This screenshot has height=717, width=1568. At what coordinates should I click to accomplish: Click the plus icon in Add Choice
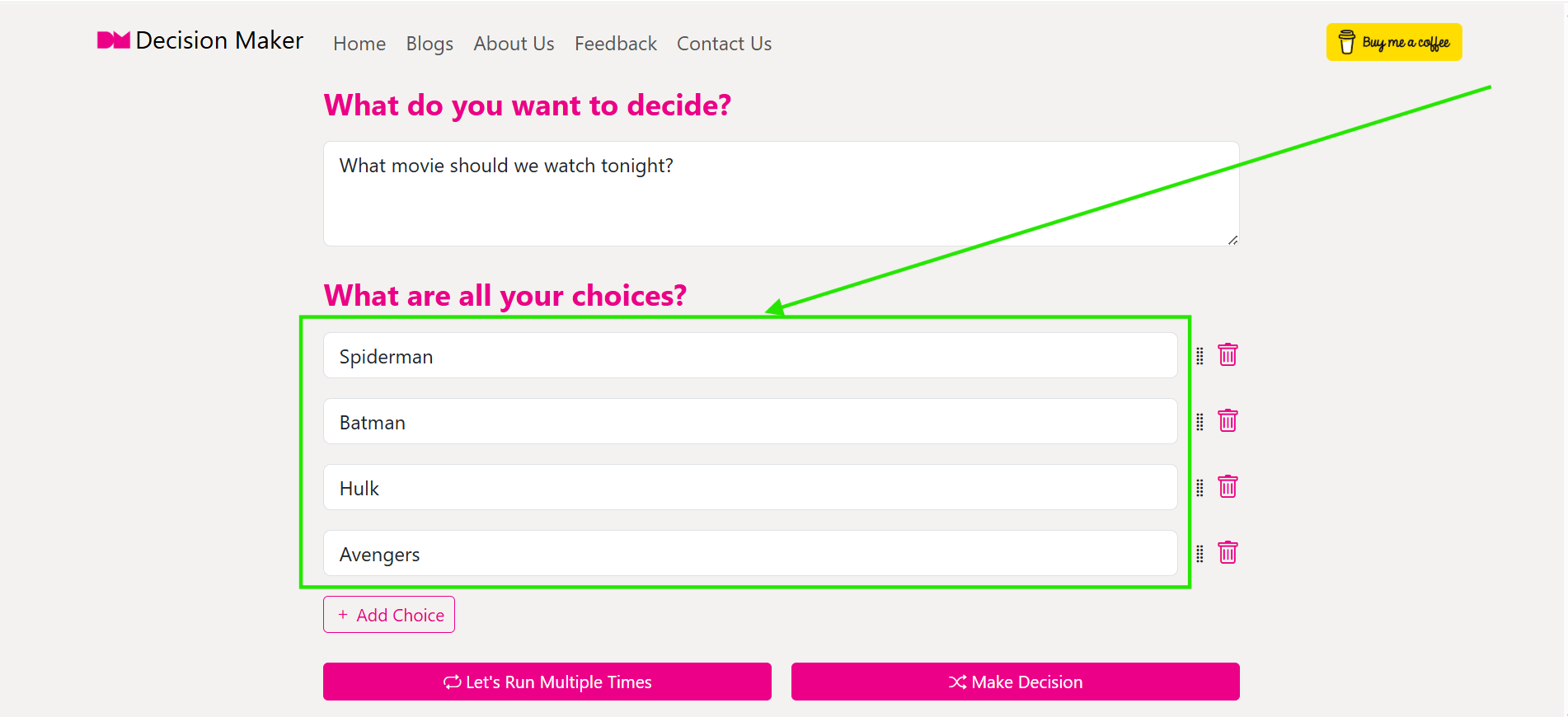pos(342,614)
